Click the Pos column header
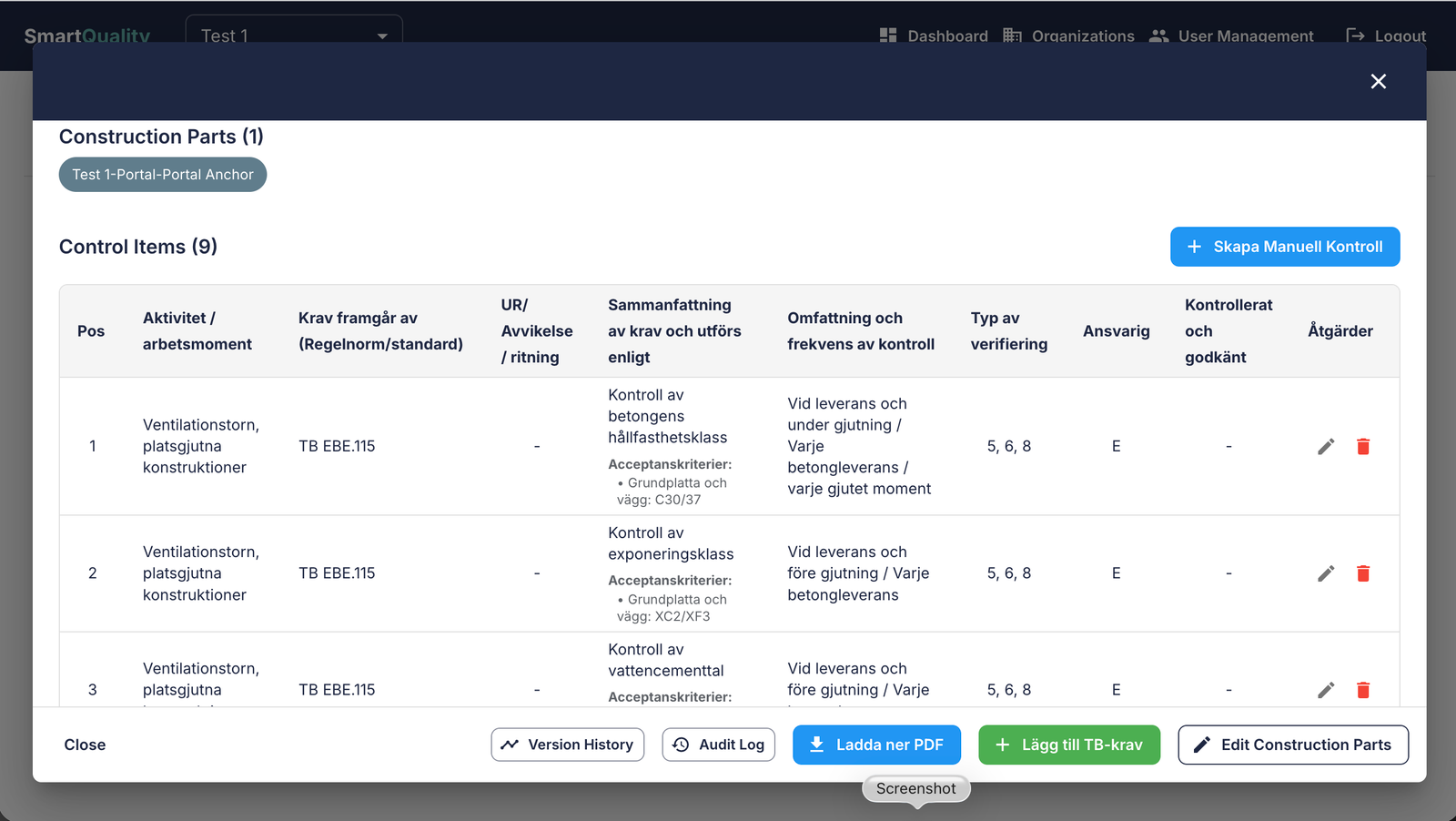1456x821 pixels. click(x=91, y=331)
